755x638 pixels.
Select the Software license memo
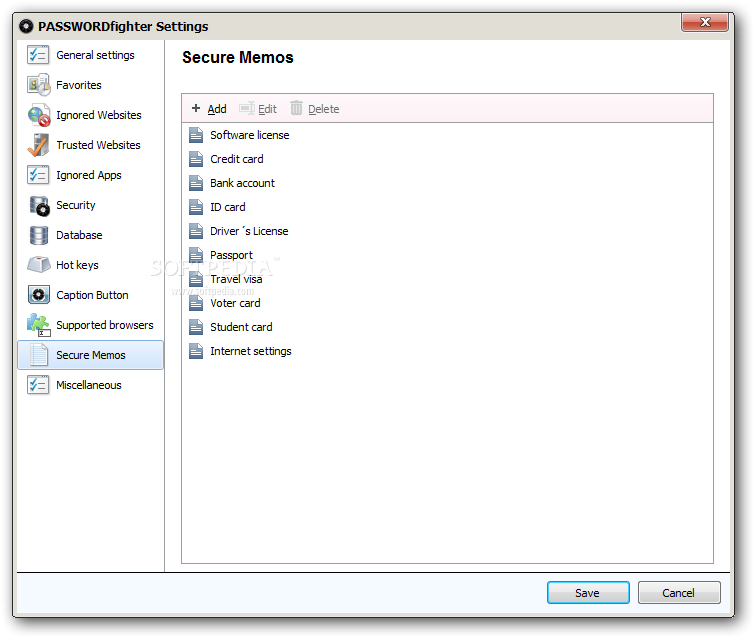[x=249, y=135]
